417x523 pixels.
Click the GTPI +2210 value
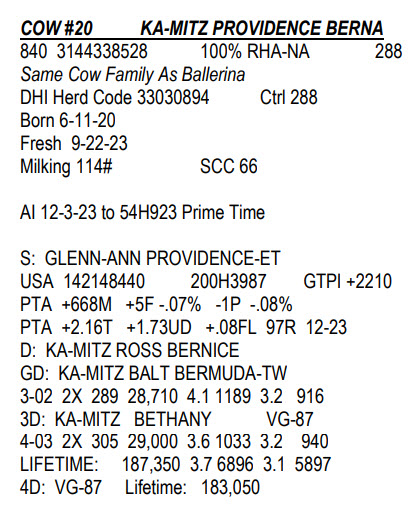(348, 282)
